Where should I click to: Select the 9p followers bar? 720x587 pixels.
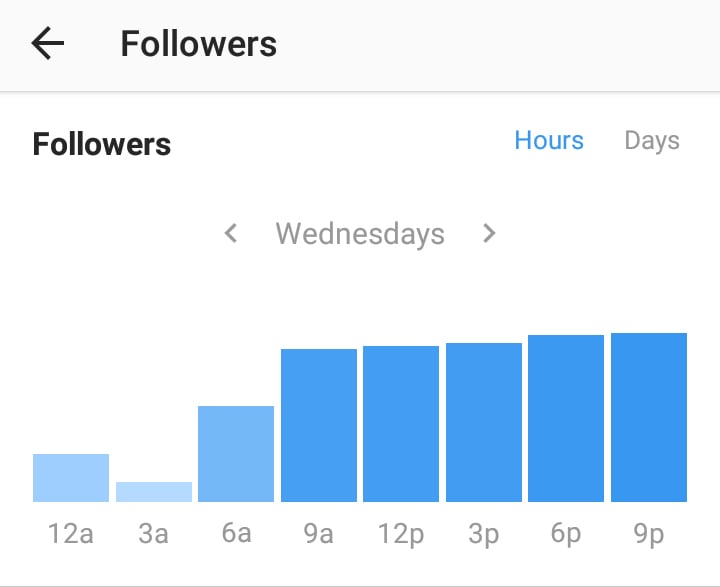tap(649, 417)
